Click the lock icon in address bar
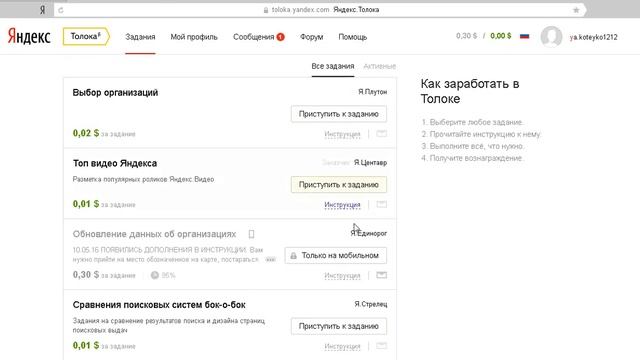The height and width of the screenshot is (360, 640). click(x=266, y=10)
